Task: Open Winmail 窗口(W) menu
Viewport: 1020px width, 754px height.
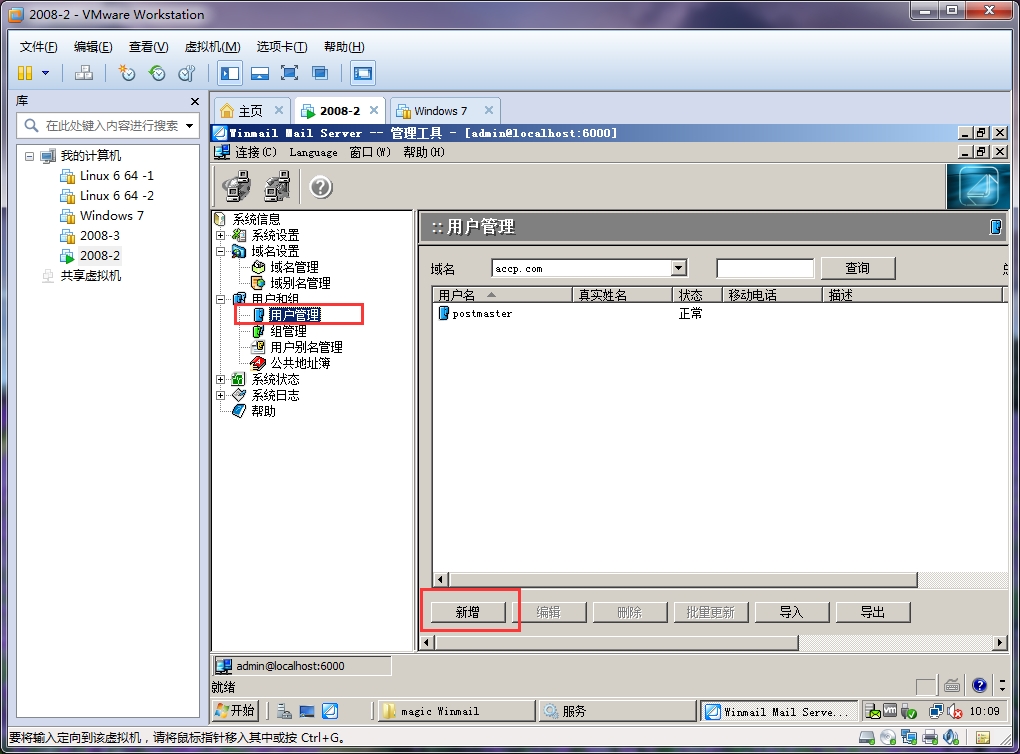Action: pos(370,152)
